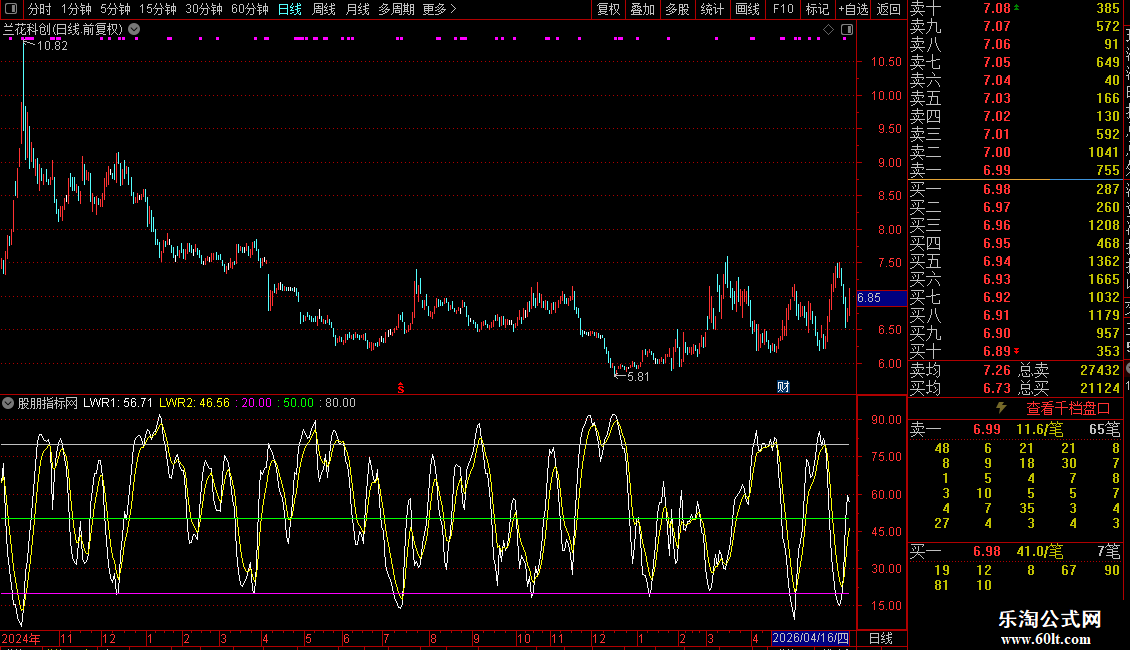Click the 叠加 overlay button
This screenshot has height=650, width=1130.
point(643,9)
